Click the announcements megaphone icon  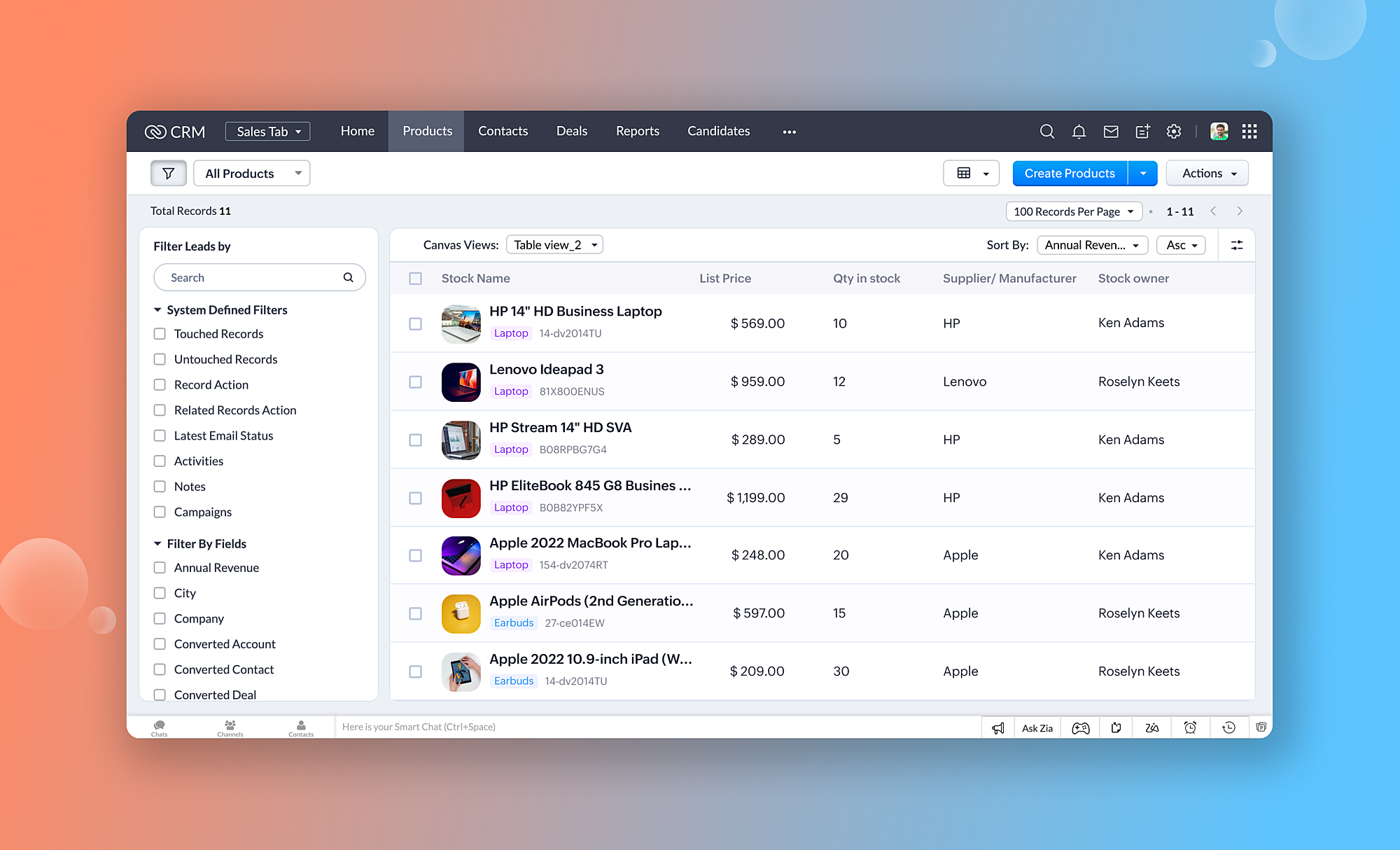(x=998, y=727)
